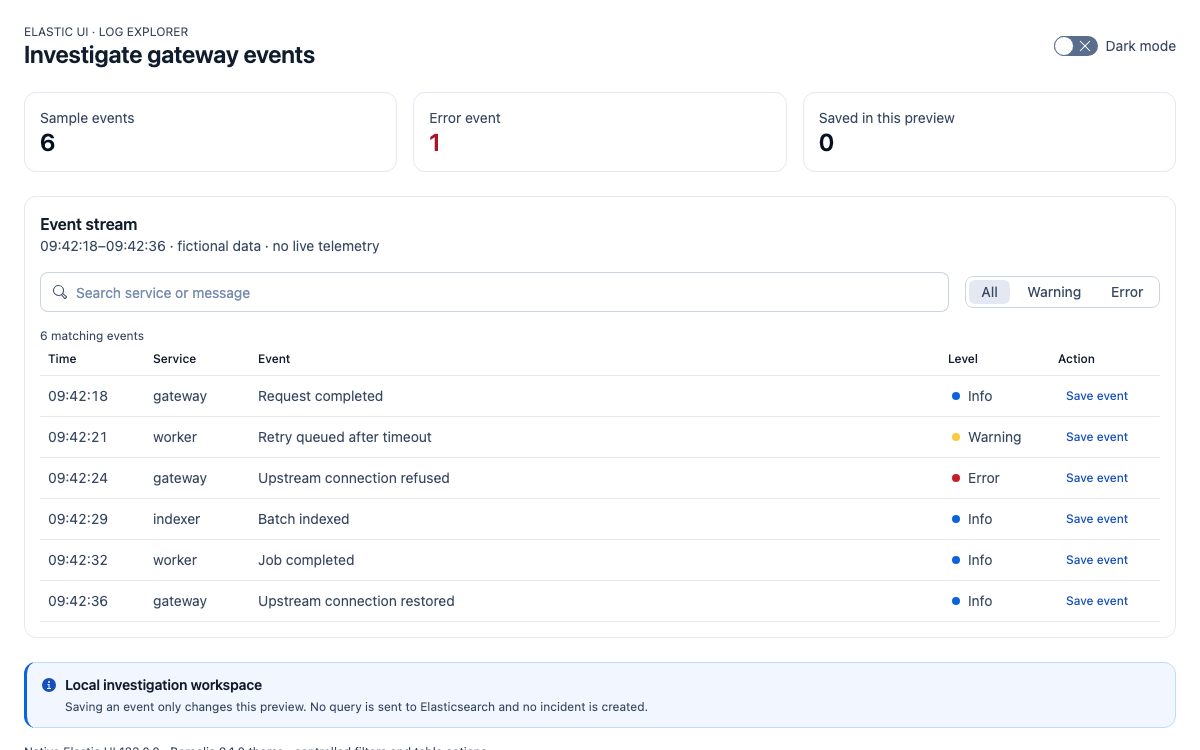Click the 6 matching events label
Image resolution: width=1200 pixels, height=750 pixels.
coord(92,336)
